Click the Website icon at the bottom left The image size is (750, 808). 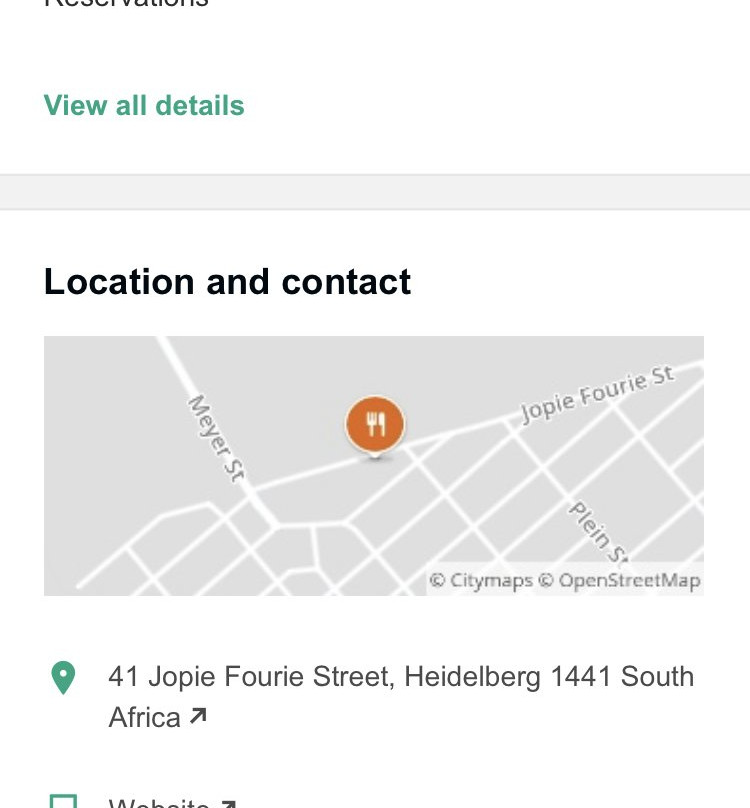(63, 802)
